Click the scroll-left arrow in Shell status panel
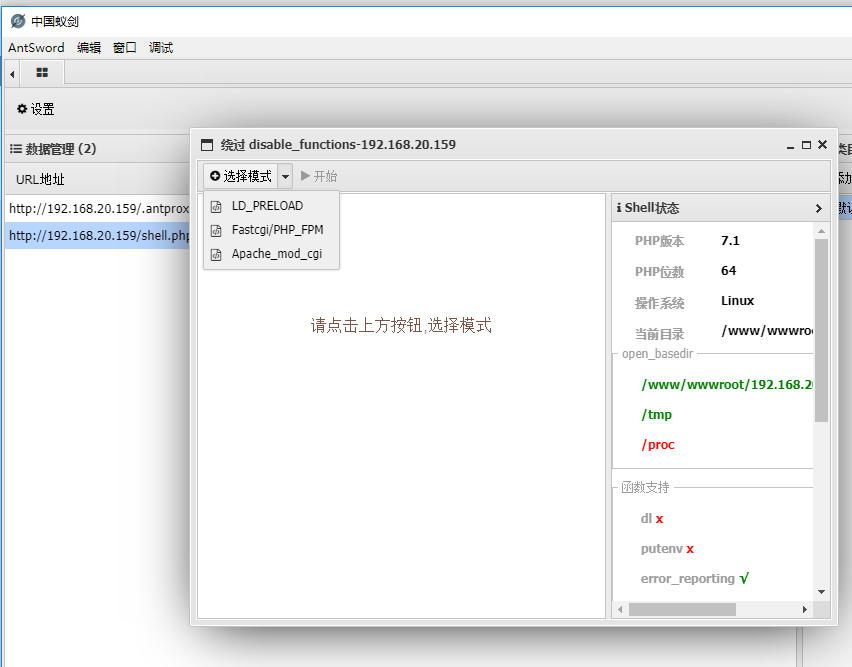Viewport: 852px width, 667px height. 620,609
